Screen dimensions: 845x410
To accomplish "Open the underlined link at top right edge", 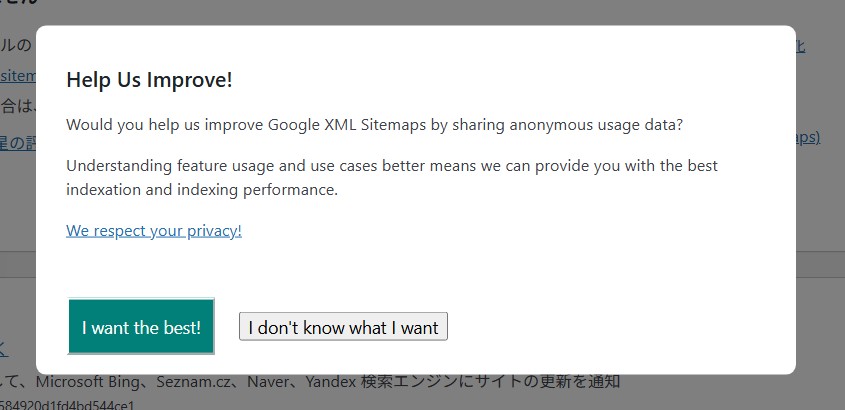I will [x=800, y=46].
